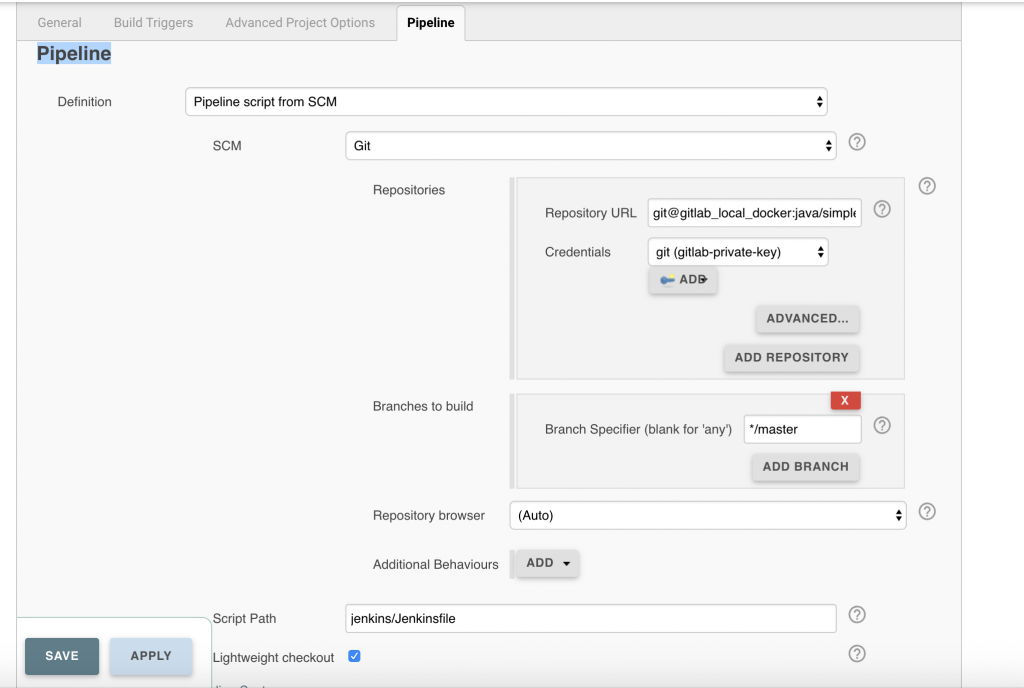Click help icon next to Repository browser
This screenshot has width=1024, height=688.
coord(926,512)
